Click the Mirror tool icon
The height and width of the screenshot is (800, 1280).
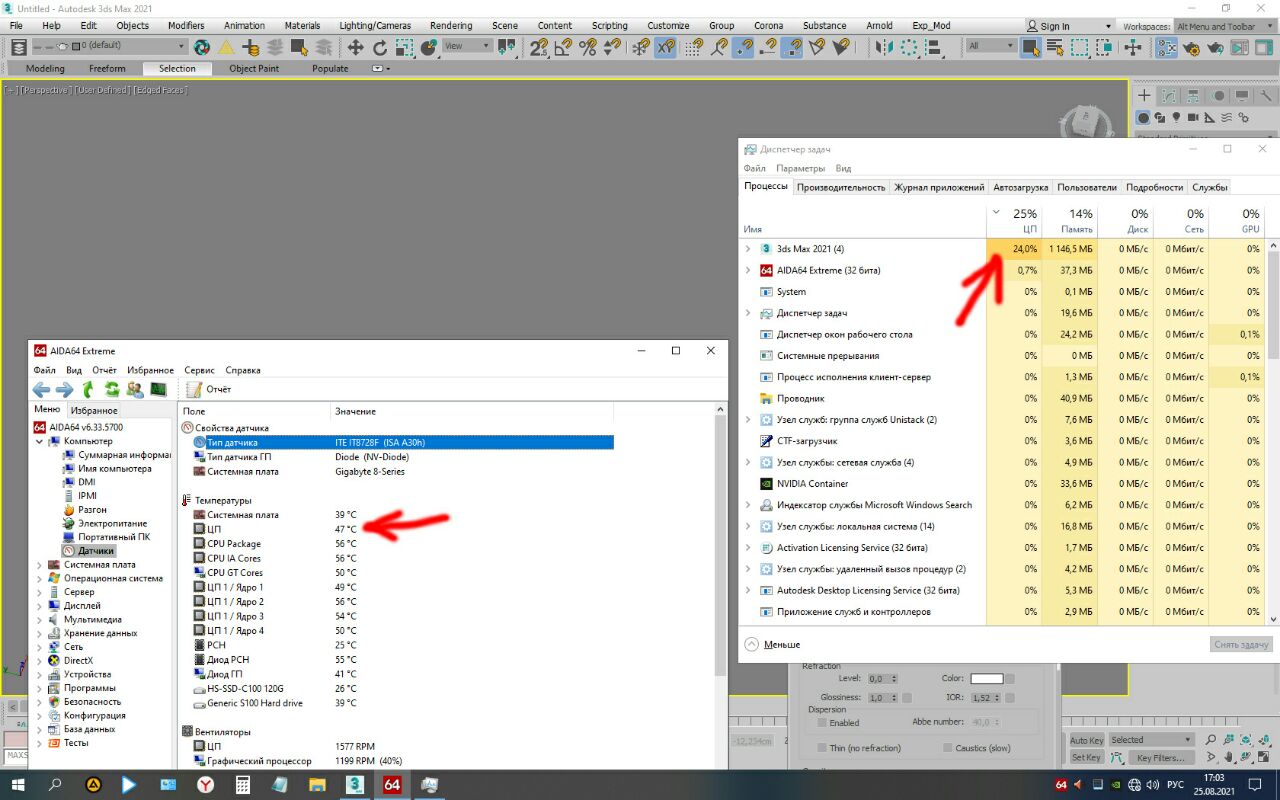click(884, 46)
